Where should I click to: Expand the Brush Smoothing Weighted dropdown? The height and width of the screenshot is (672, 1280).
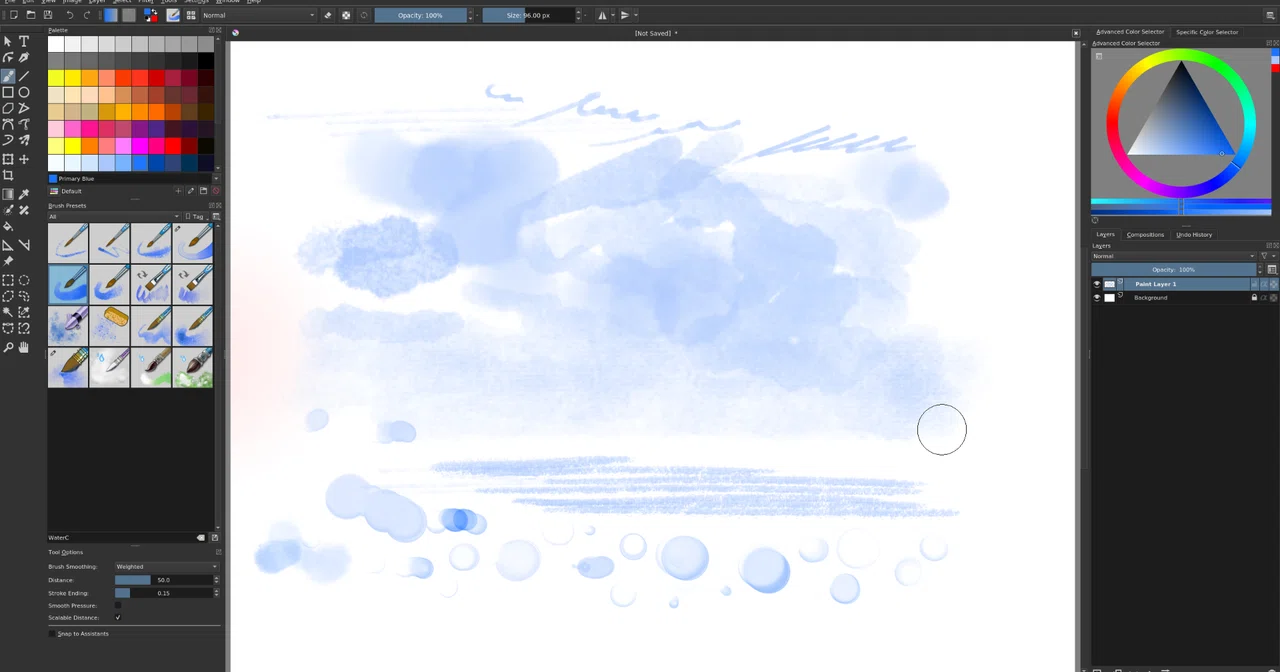[166, 567]
